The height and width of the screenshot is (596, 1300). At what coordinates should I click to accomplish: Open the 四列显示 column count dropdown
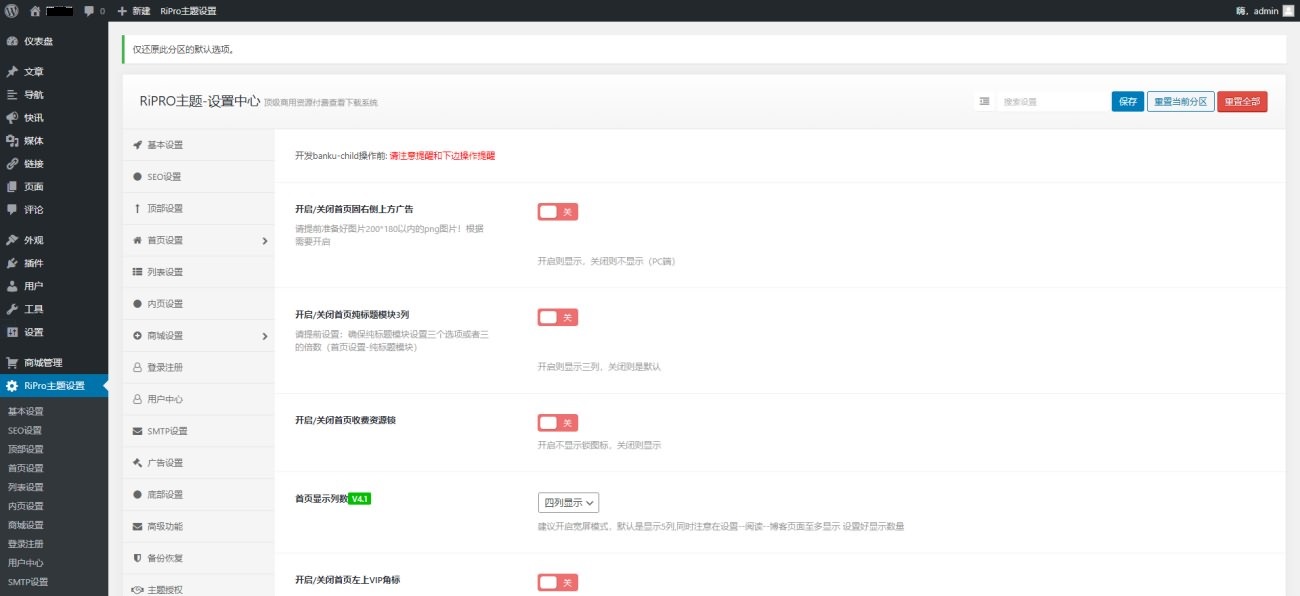pyautogui.click(x=568, y=503)
